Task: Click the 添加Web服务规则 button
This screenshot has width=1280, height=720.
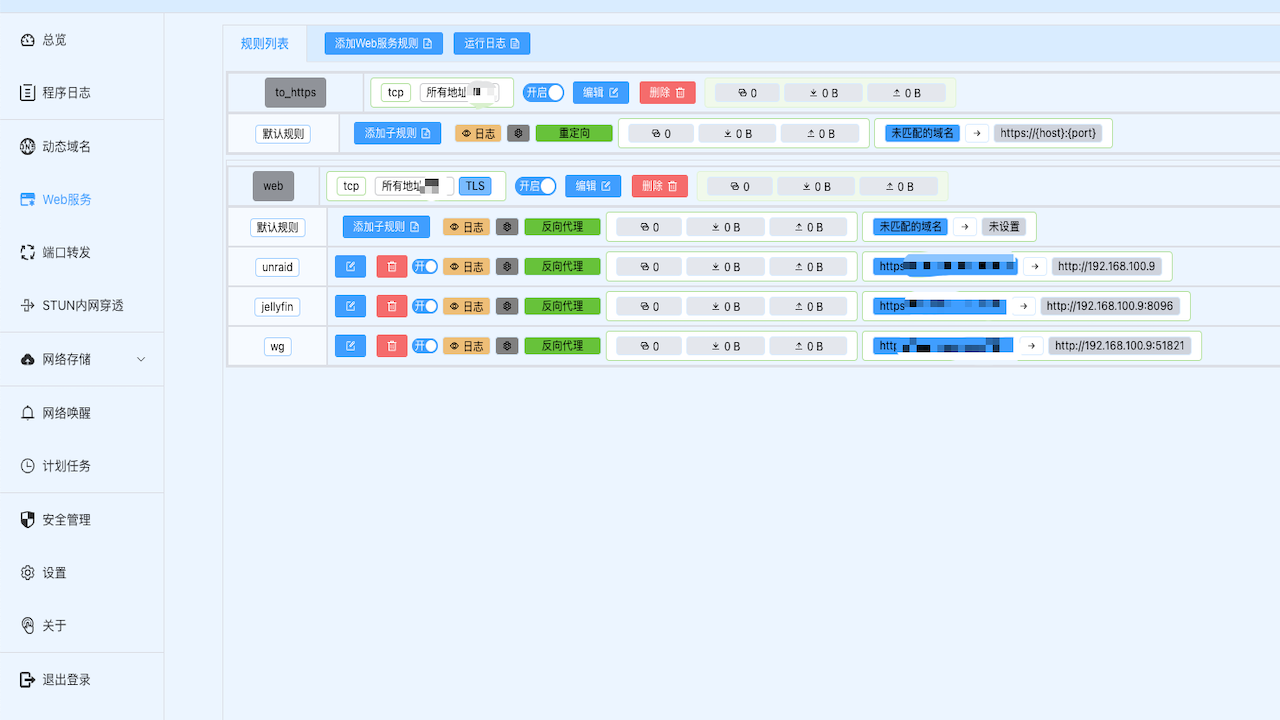Action: [383, 44]
